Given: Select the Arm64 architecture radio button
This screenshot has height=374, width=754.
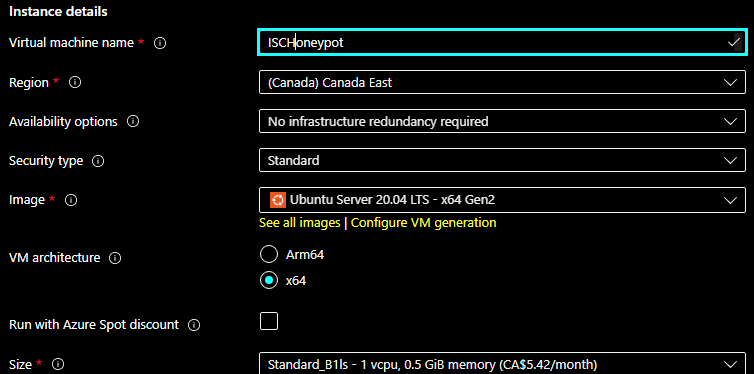Looking at the screenshot, I should (269, 254).
